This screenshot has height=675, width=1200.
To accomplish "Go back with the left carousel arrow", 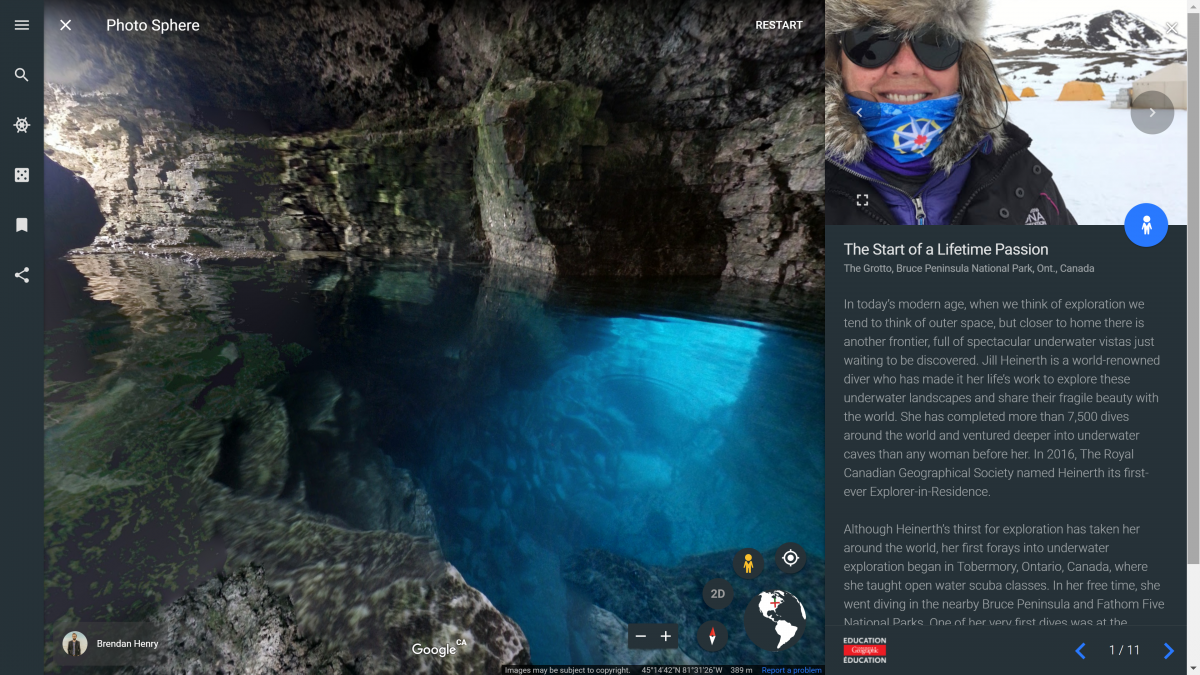I will [x=859, y=112].
